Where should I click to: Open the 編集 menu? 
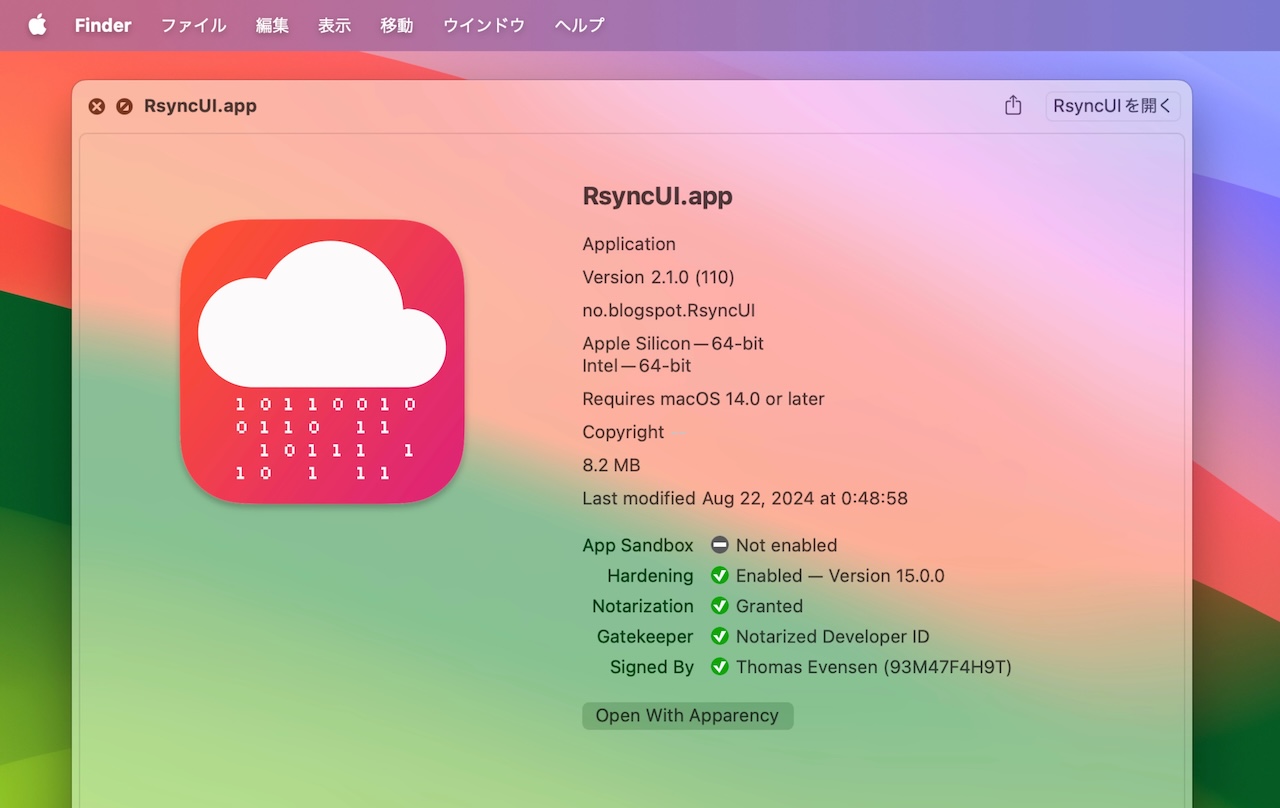coord(272,25)
